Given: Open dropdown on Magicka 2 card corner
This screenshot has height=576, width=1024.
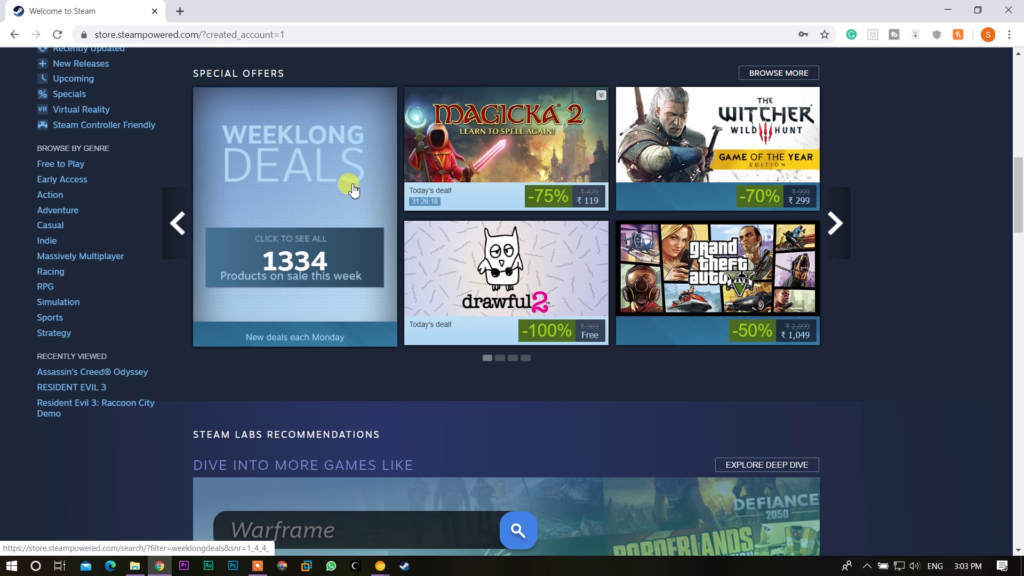Looking at the screenshot, I should (601, 95).
